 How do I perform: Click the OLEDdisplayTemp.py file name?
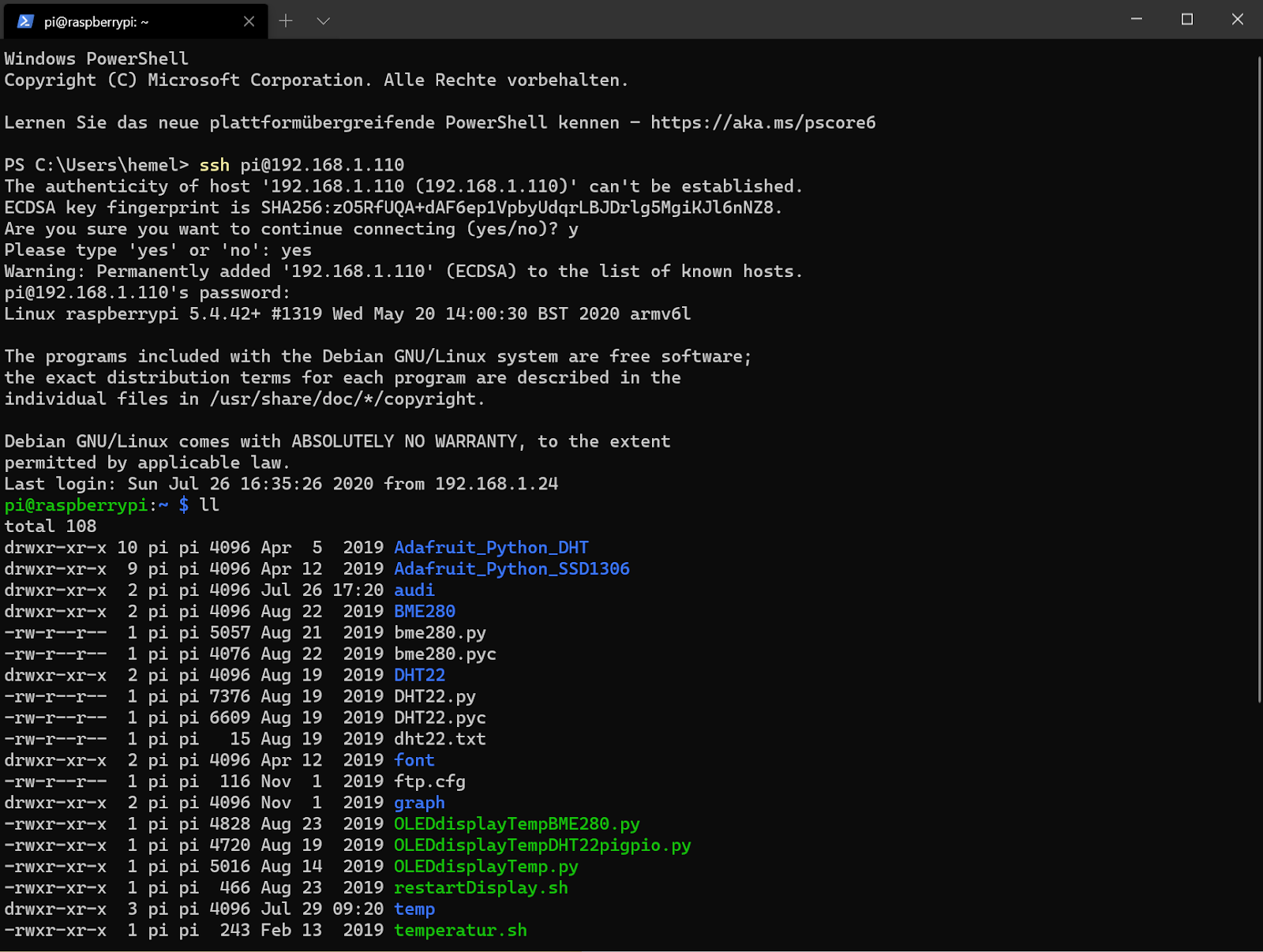[486, 868]
